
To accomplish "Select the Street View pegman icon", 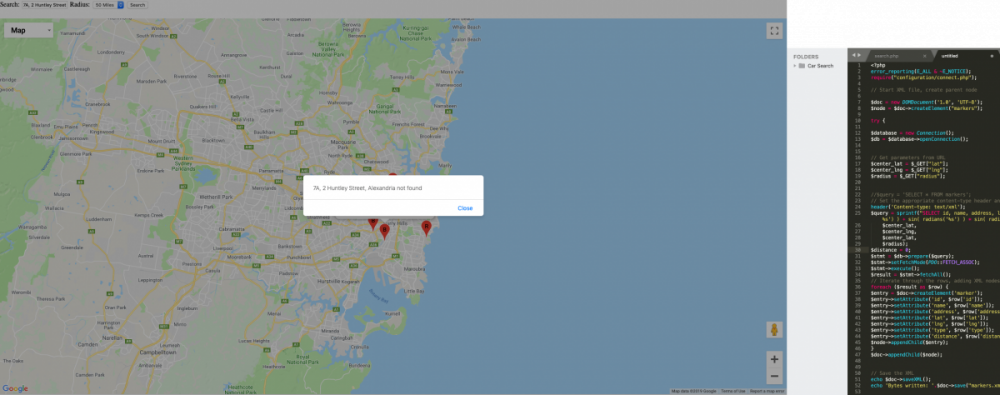I will click(x=774, y=330).
